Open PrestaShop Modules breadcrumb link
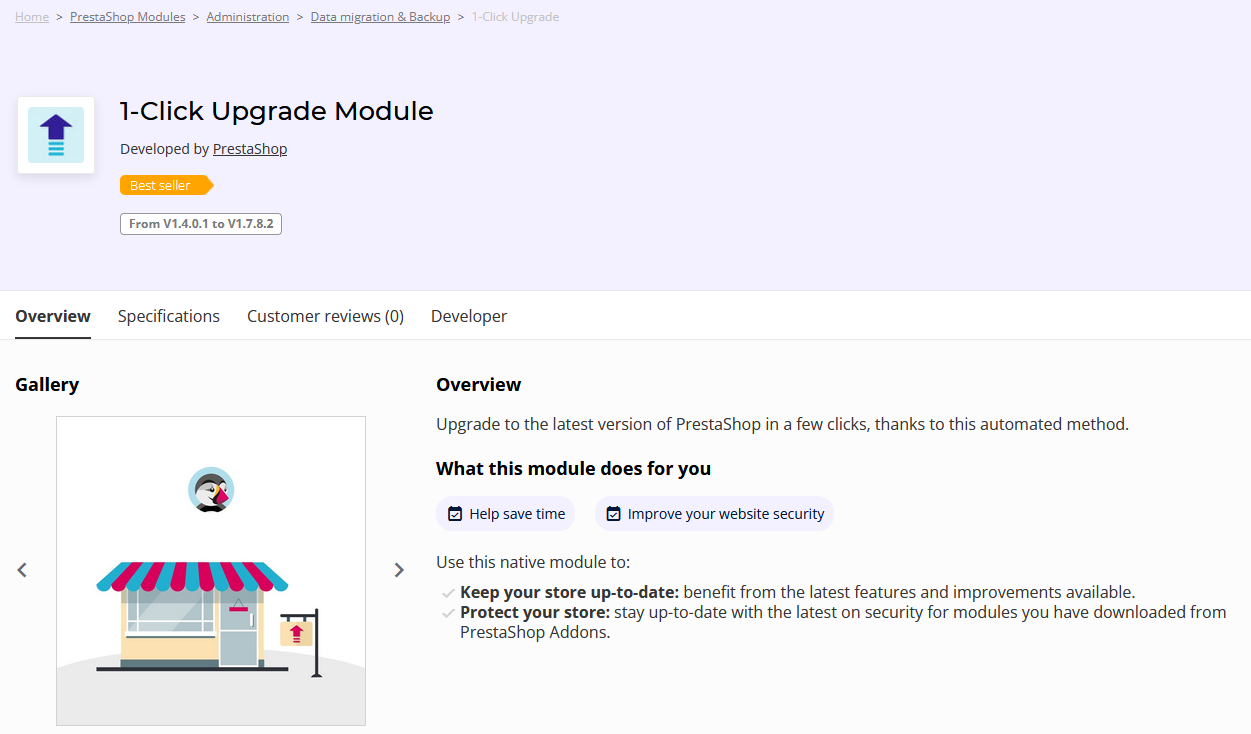The image size is (1251, 734). click(x=128, y=17)
